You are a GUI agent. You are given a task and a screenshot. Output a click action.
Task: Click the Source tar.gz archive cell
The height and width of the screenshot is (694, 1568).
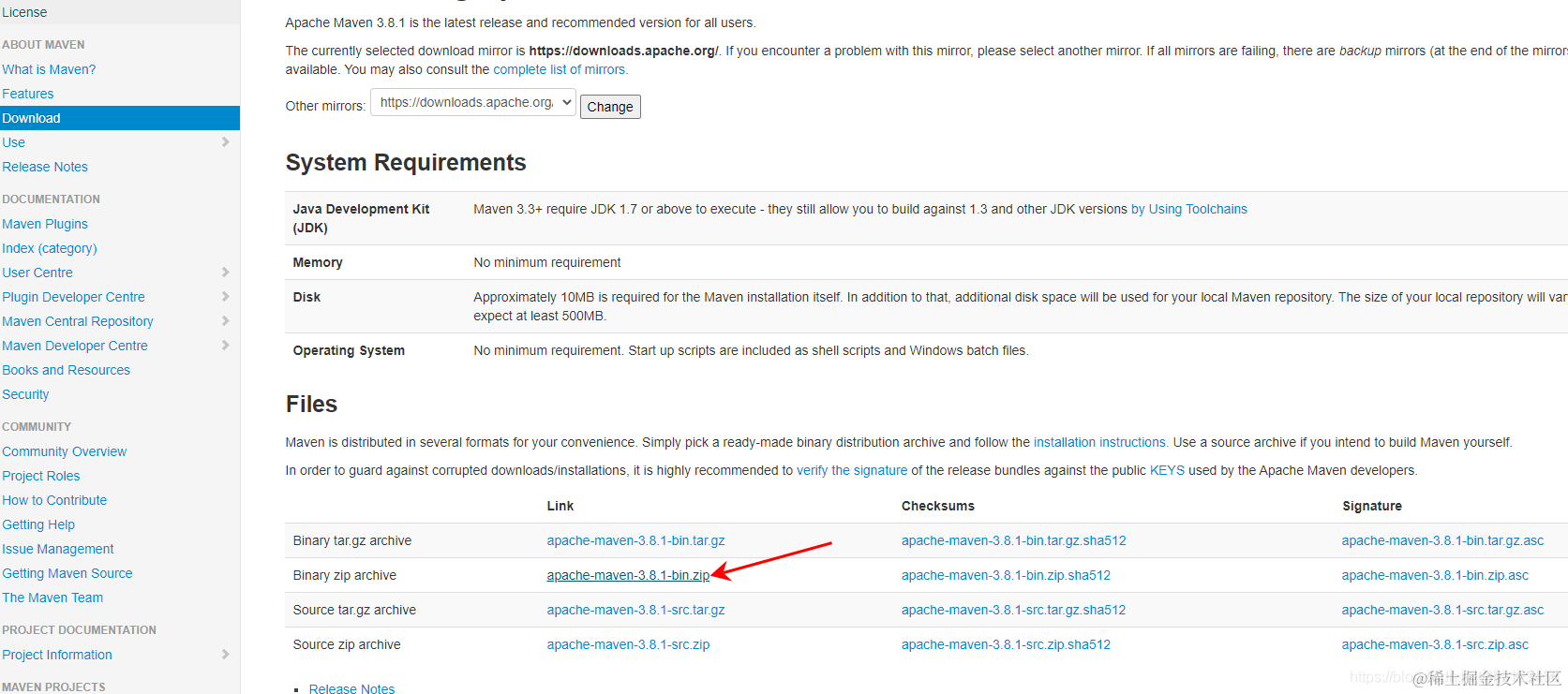[x=354, y=610]
